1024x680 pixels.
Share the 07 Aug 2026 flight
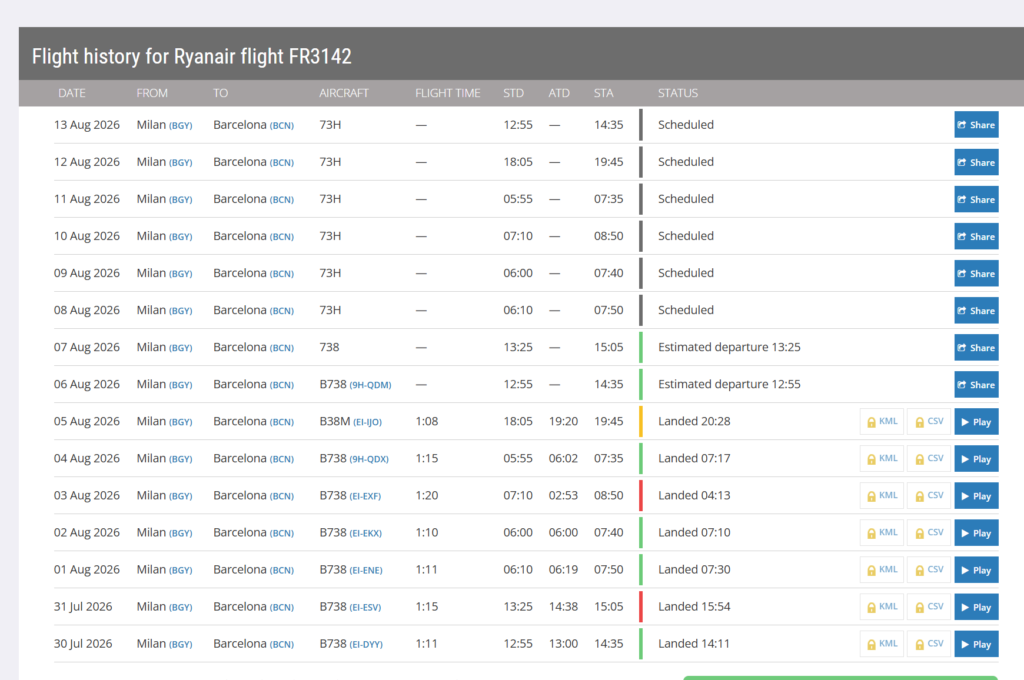tap(976, 348)
